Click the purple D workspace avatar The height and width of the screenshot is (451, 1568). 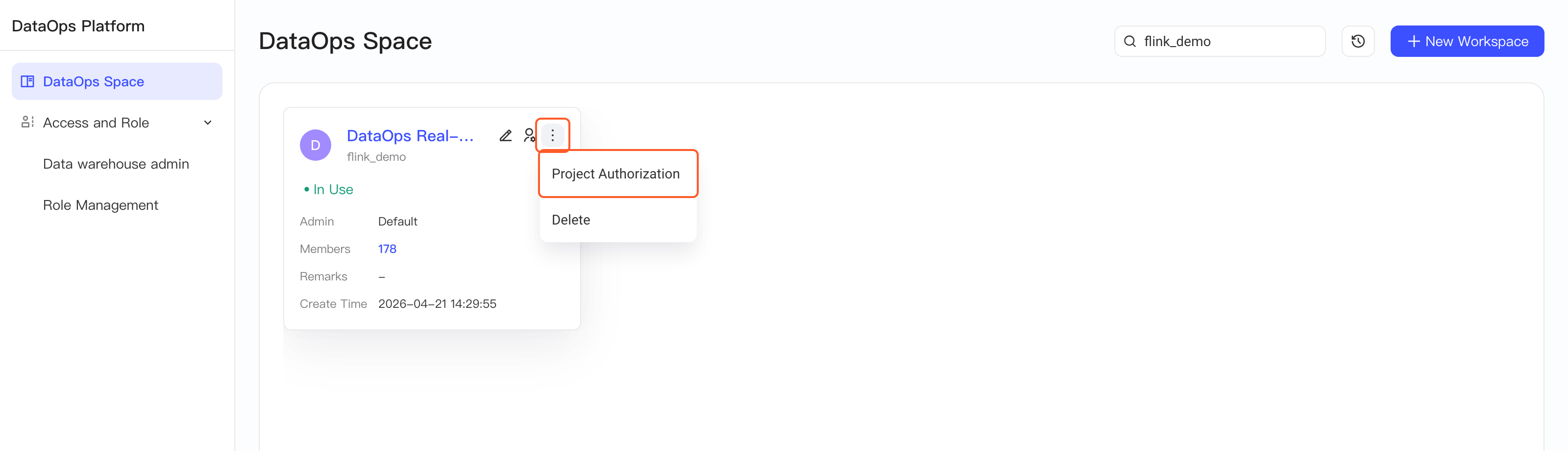coord(315,145)
